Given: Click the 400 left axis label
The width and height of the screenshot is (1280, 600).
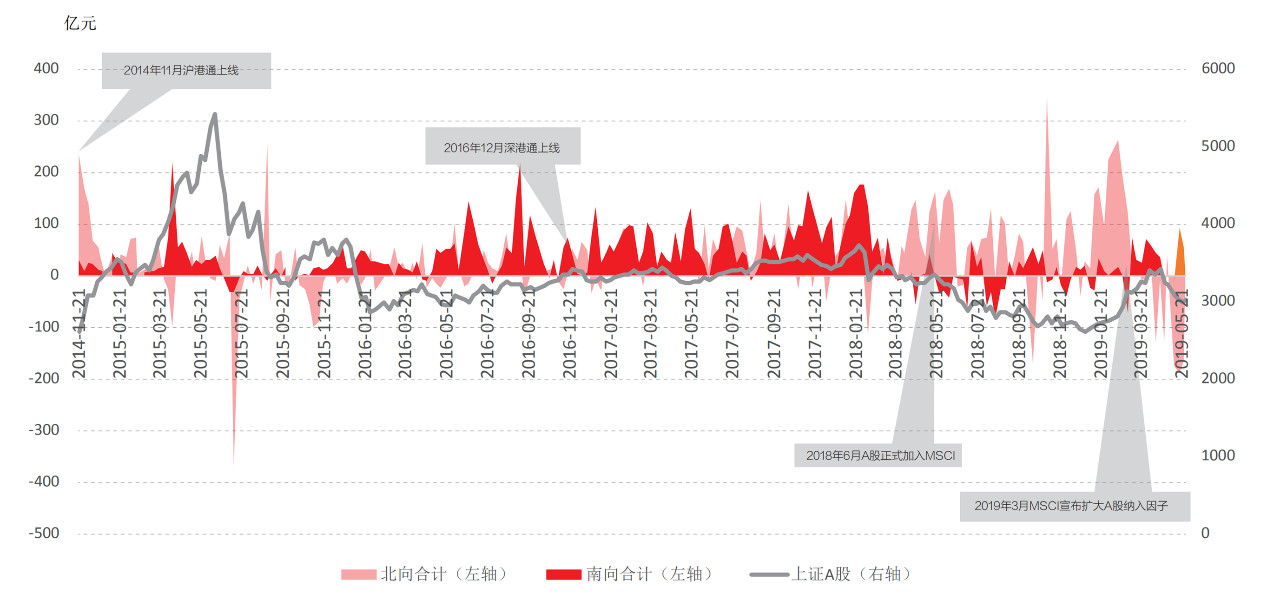Looking at the screenshot, I should point(46,69).
